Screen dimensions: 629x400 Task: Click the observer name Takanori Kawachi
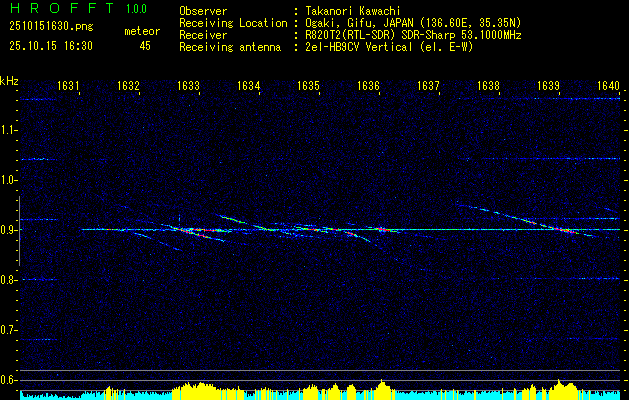point(352,11)
